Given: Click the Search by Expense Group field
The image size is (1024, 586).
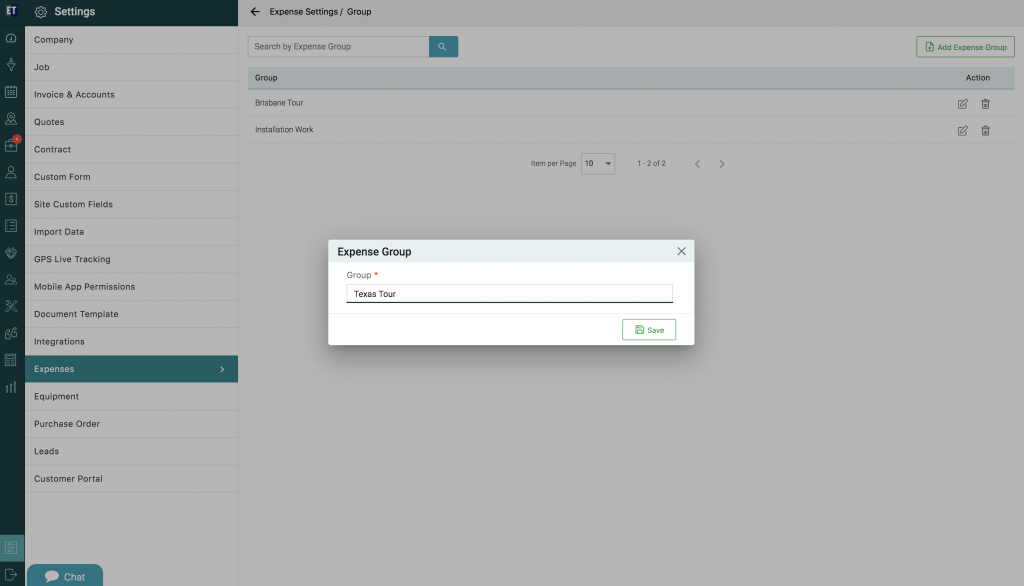Looking at the screenshot, I should (x=338, y=46).
